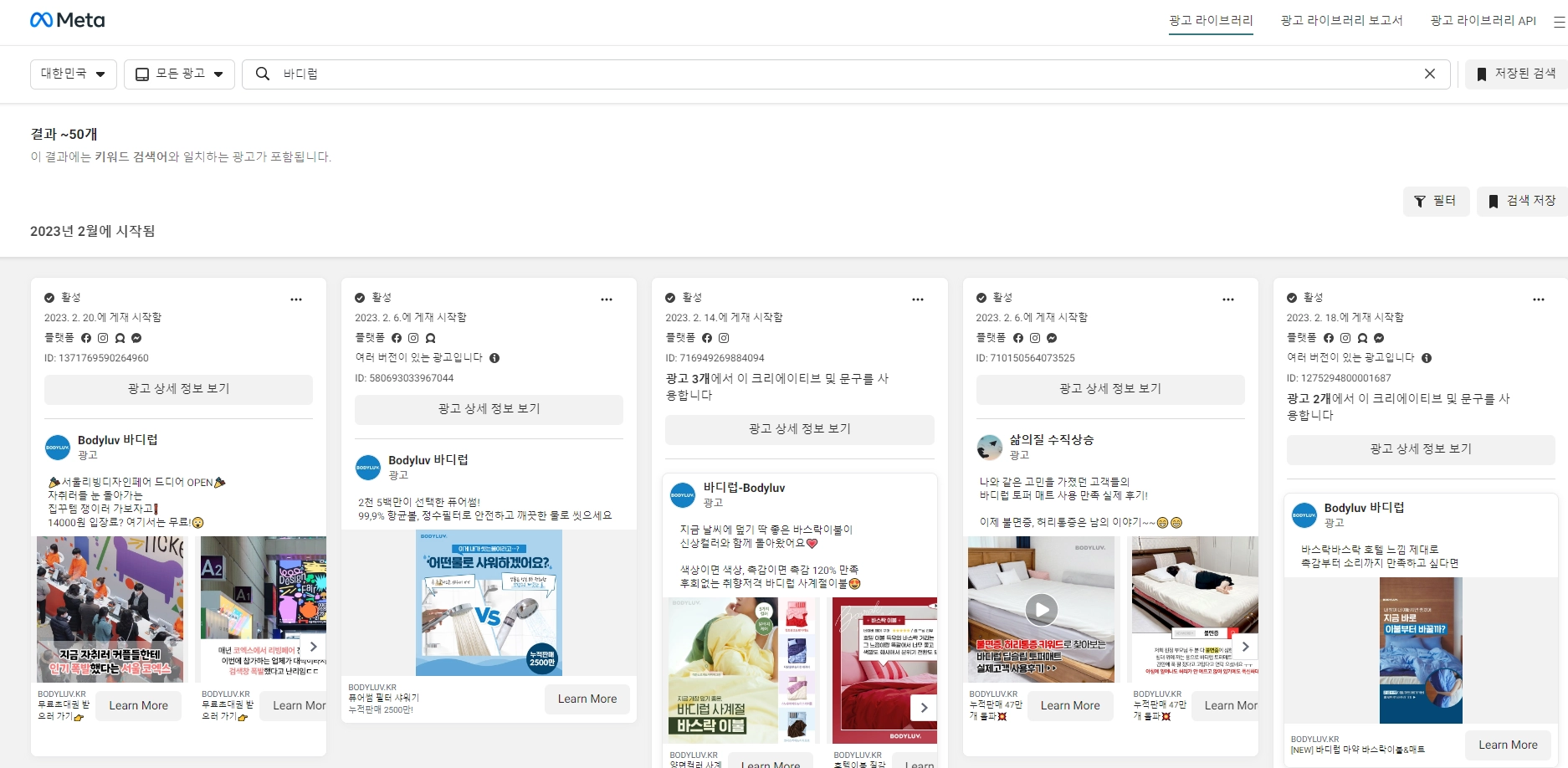Open the 바디럽 사계절 바스락 이불 ad image
This screenshot has height=768, width=1568.
pos(742,671)
